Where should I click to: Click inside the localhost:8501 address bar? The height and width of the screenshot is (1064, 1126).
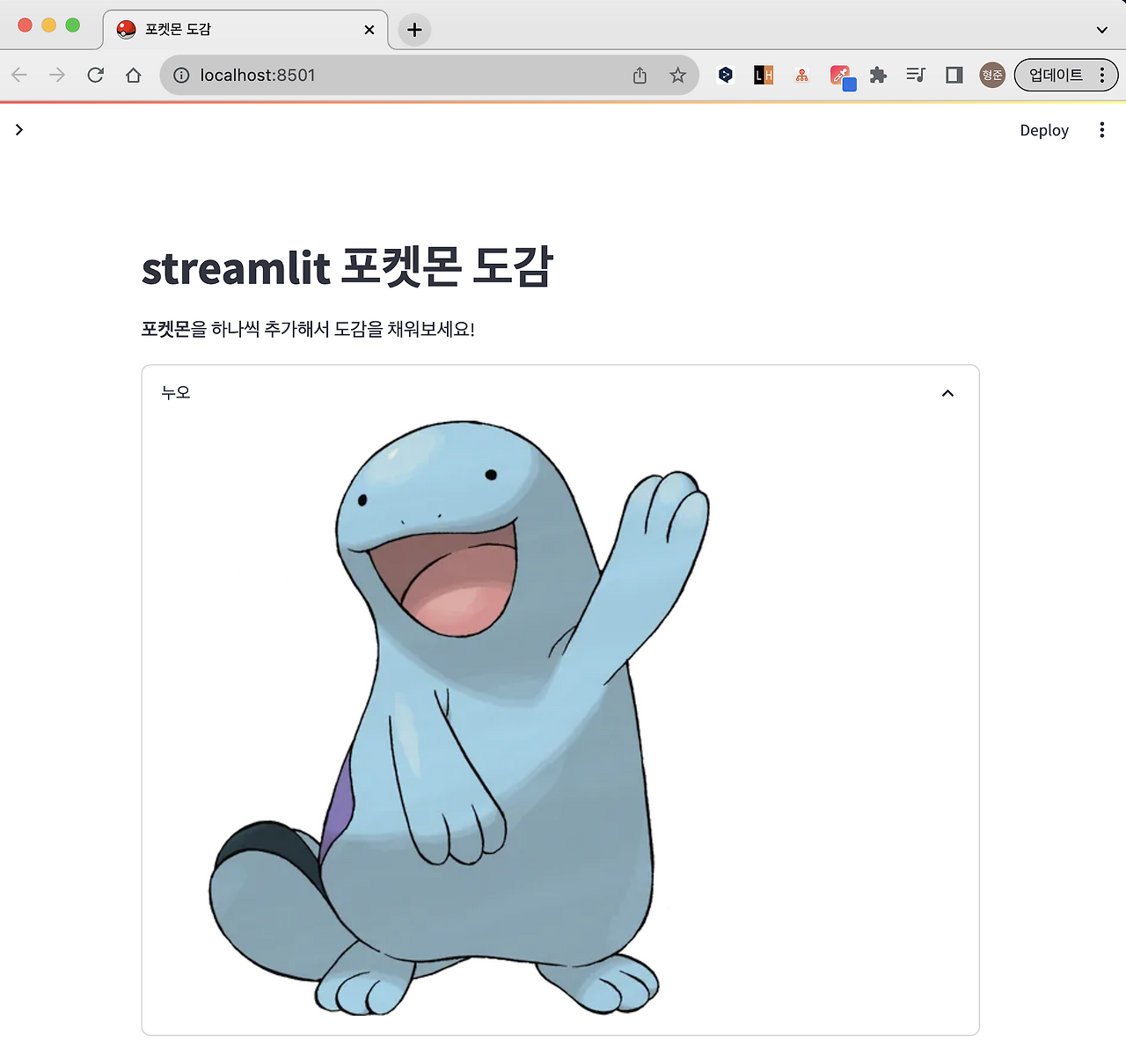[x=396, y=75]
